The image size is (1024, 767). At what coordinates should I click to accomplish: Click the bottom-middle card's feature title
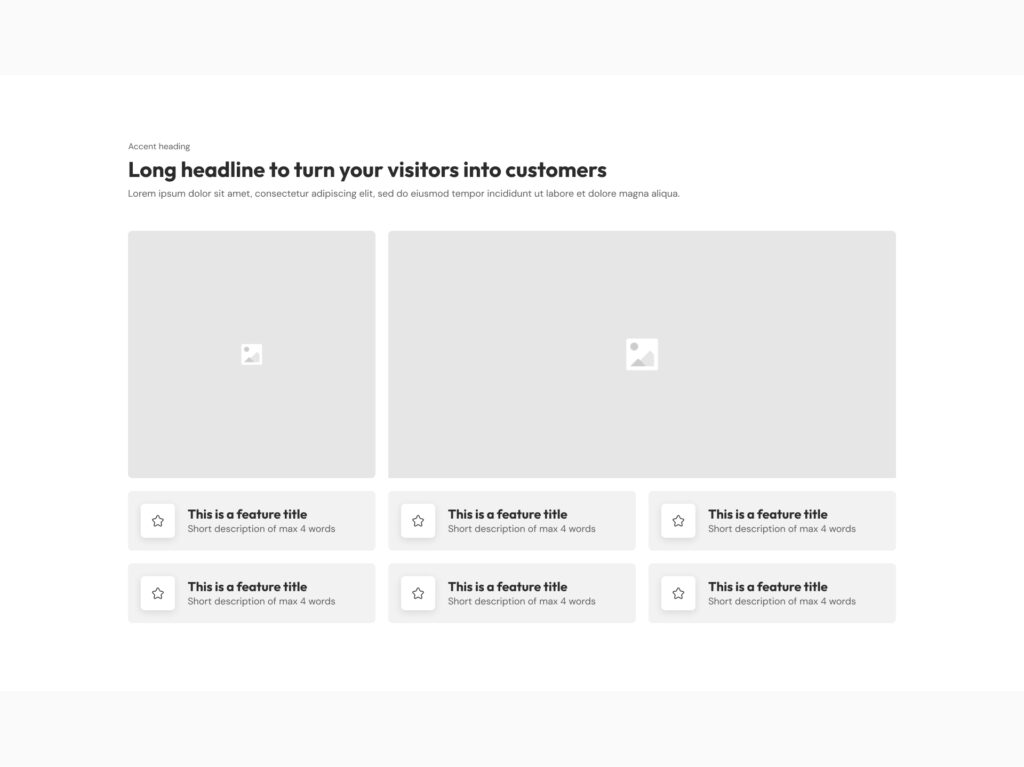pyautogui.click(x=507, y=587)
